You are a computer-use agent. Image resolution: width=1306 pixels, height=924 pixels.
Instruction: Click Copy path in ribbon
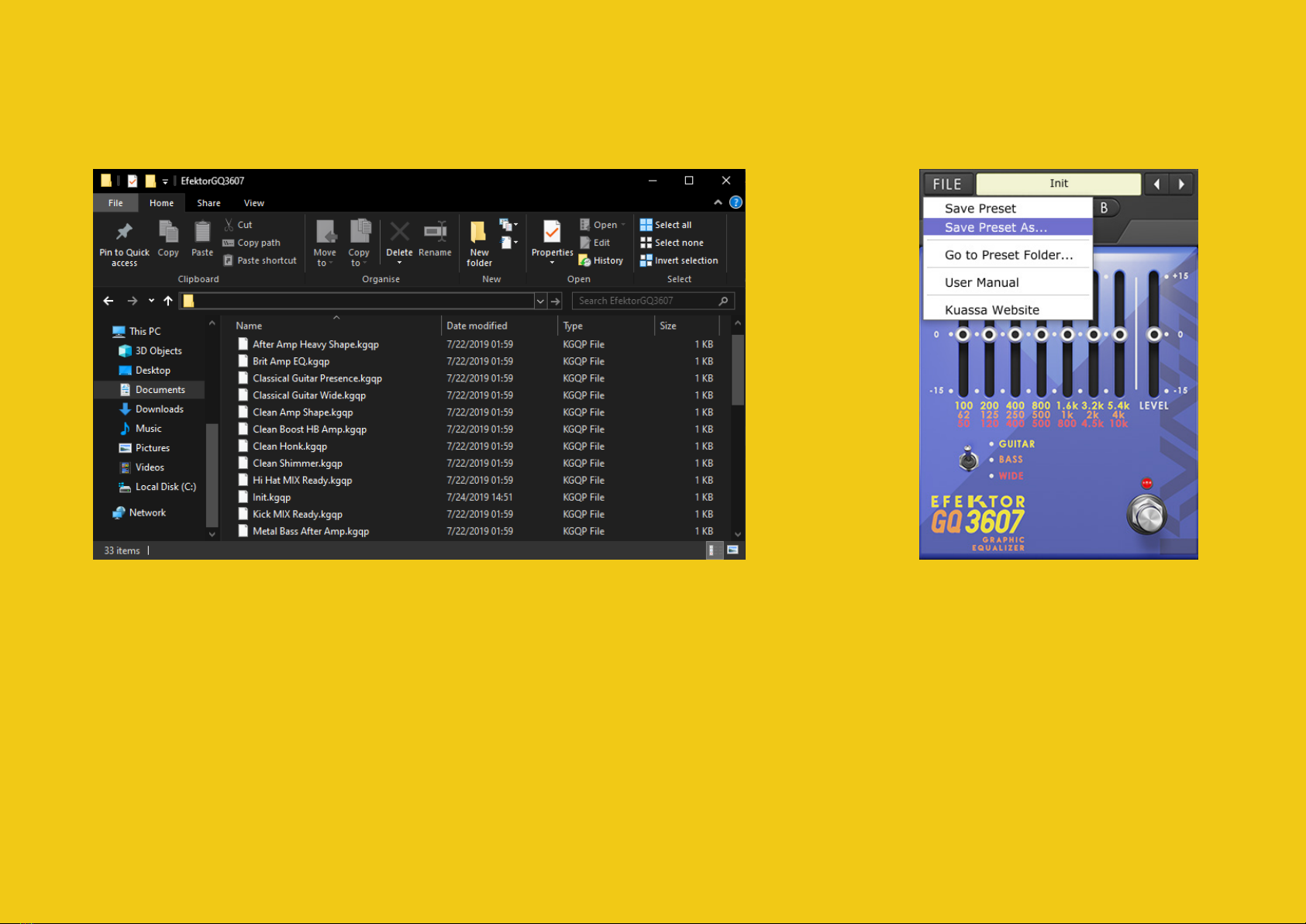pyautogui.click(x=251, y=243)
